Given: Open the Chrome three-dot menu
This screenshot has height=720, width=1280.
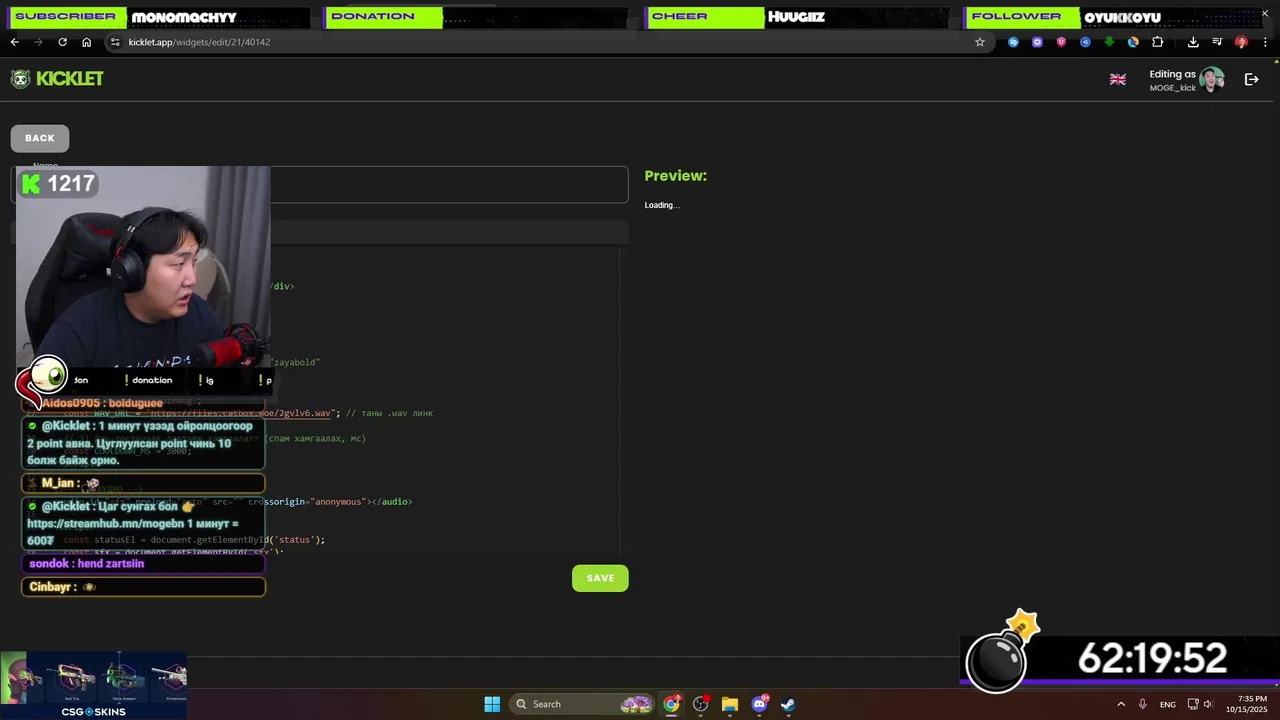Looking at the screenshot, I should pos(1265,42).
